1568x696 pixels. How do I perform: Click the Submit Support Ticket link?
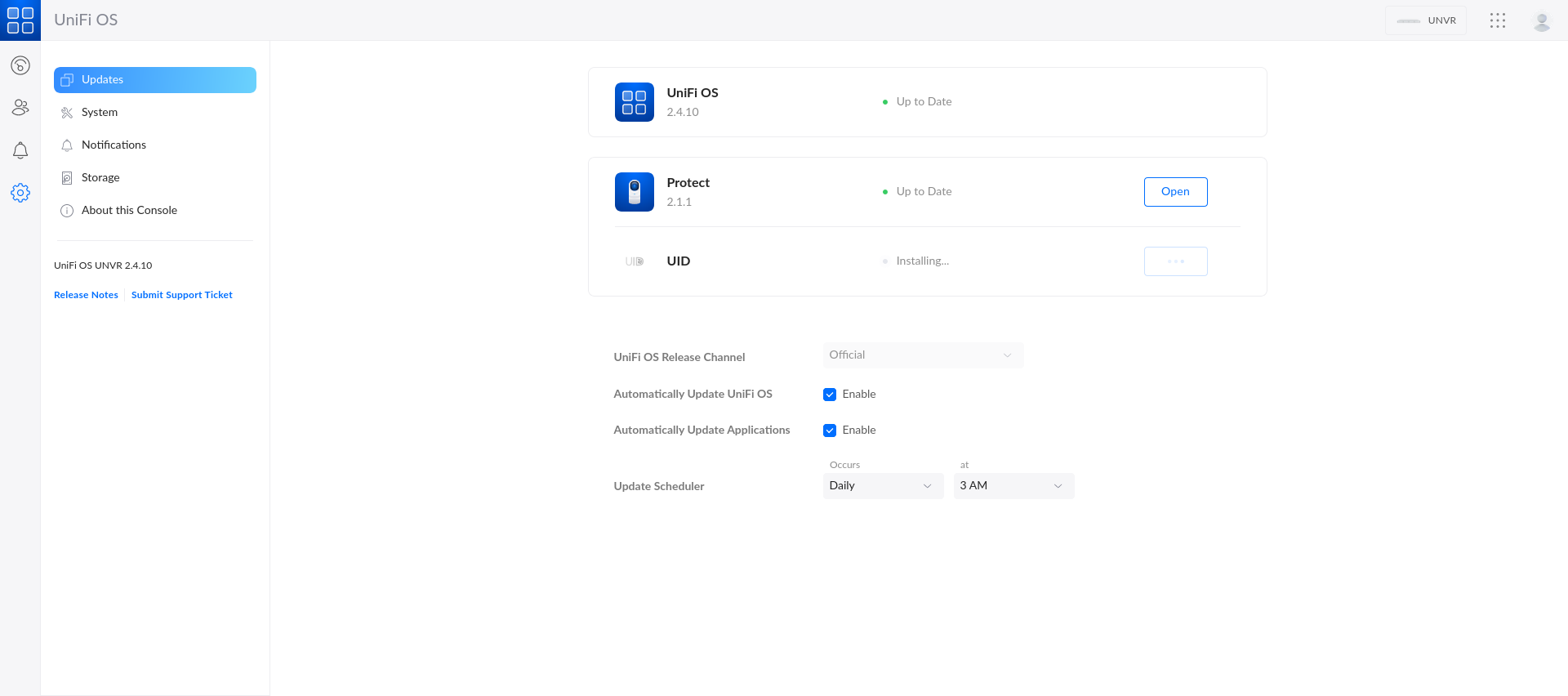[181, 295]
